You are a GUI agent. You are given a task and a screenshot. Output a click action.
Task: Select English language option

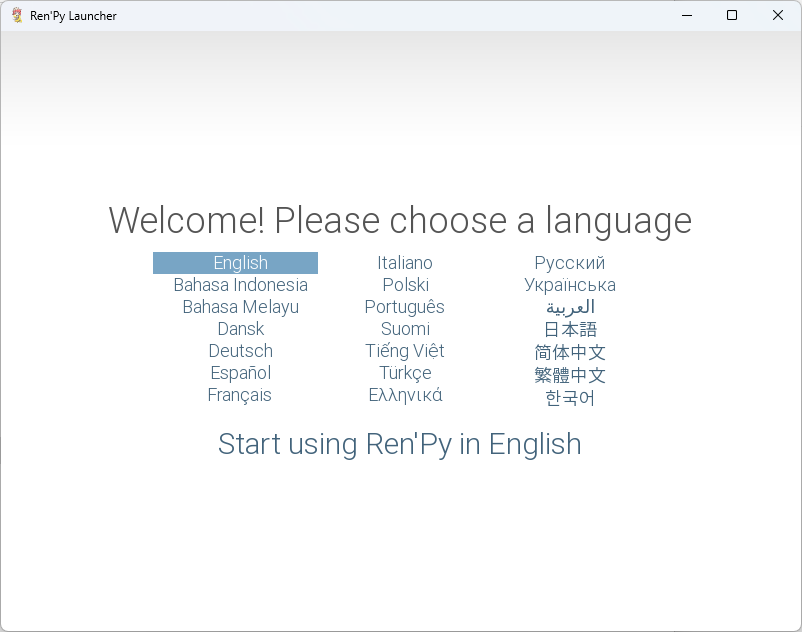click(x=235, y=263)
